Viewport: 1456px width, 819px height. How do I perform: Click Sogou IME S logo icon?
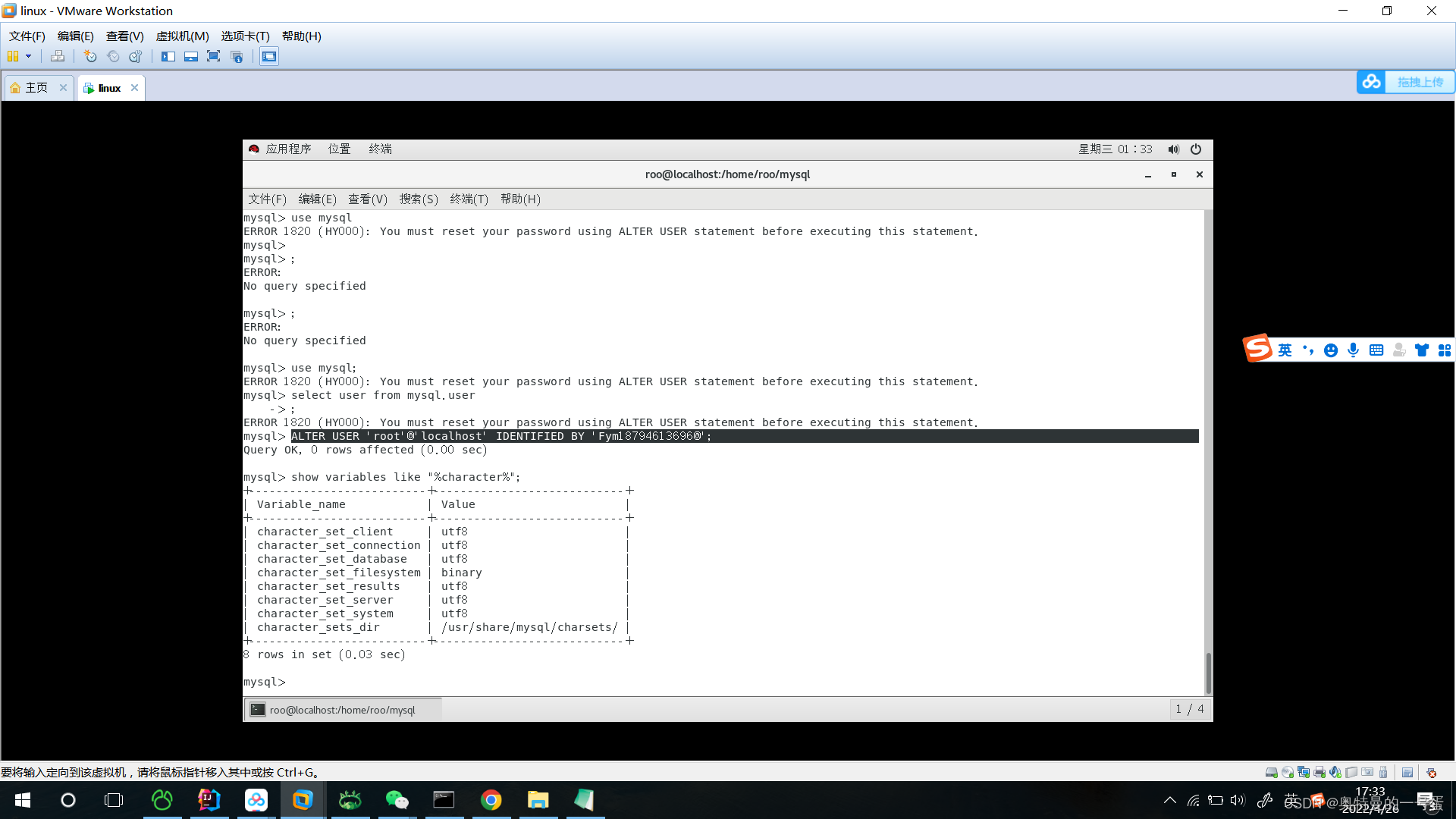(1257, 349)
